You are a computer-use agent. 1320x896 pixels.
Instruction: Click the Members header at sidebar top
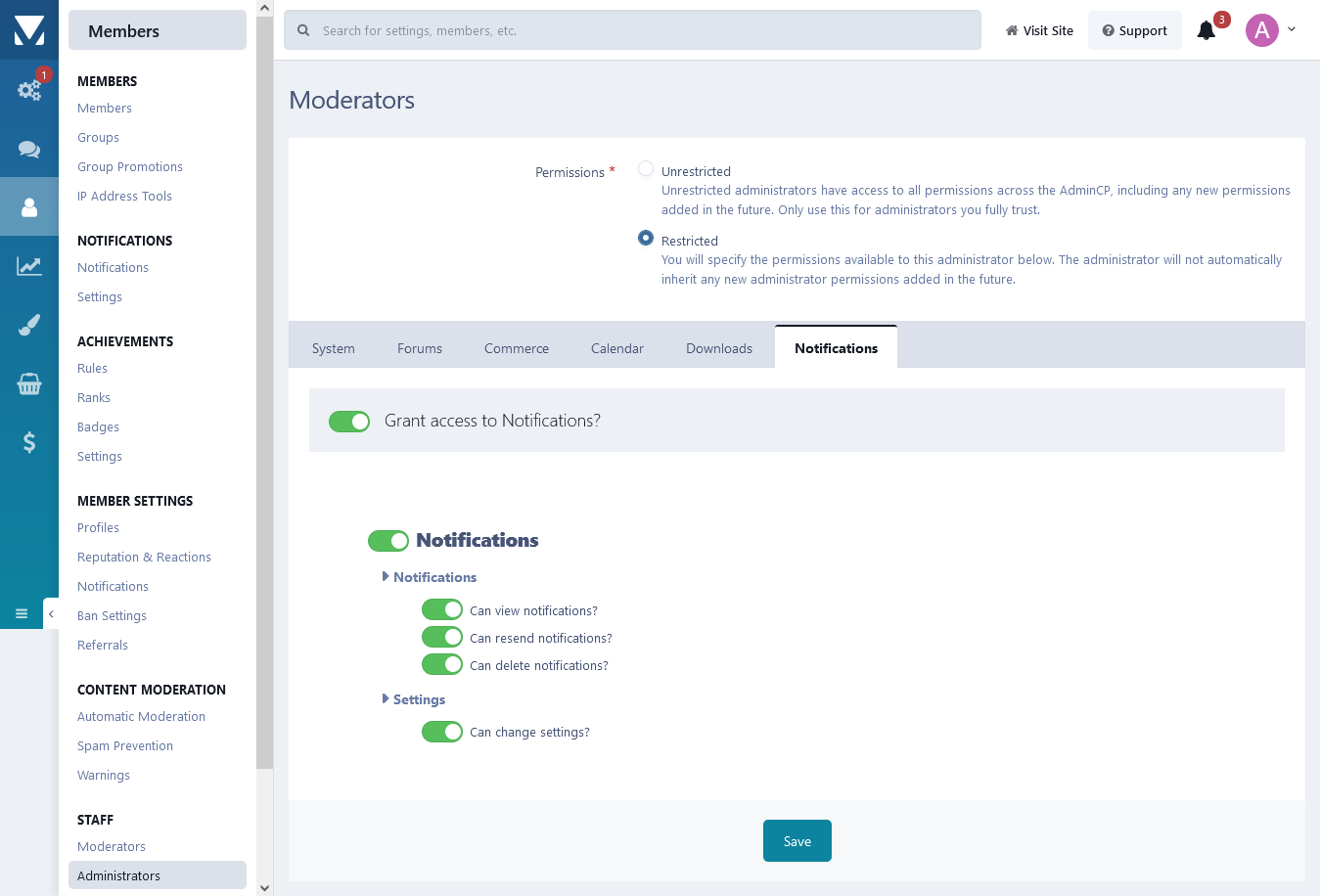[158, 30]
